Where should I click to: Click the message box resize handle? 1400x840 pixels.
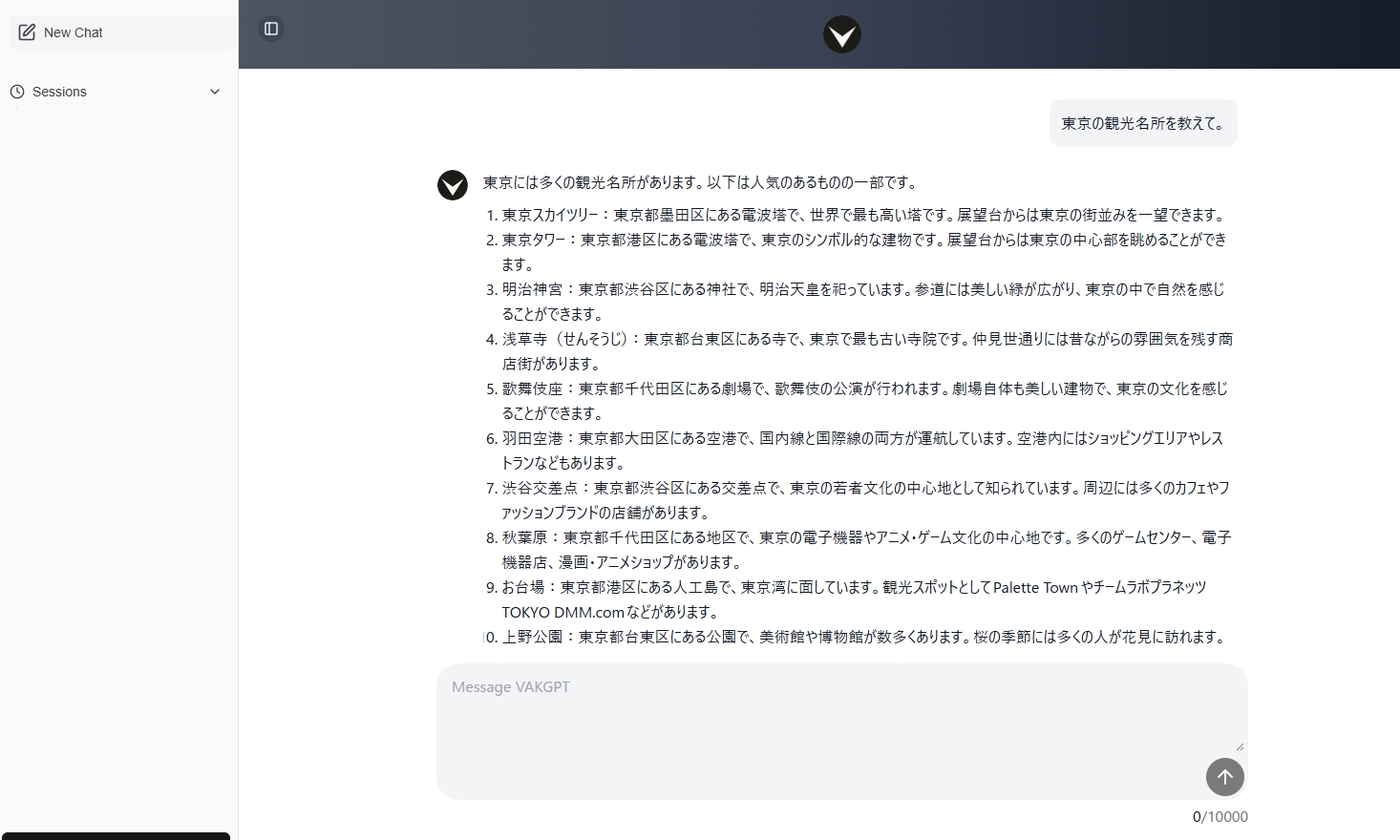(1240, 745)
